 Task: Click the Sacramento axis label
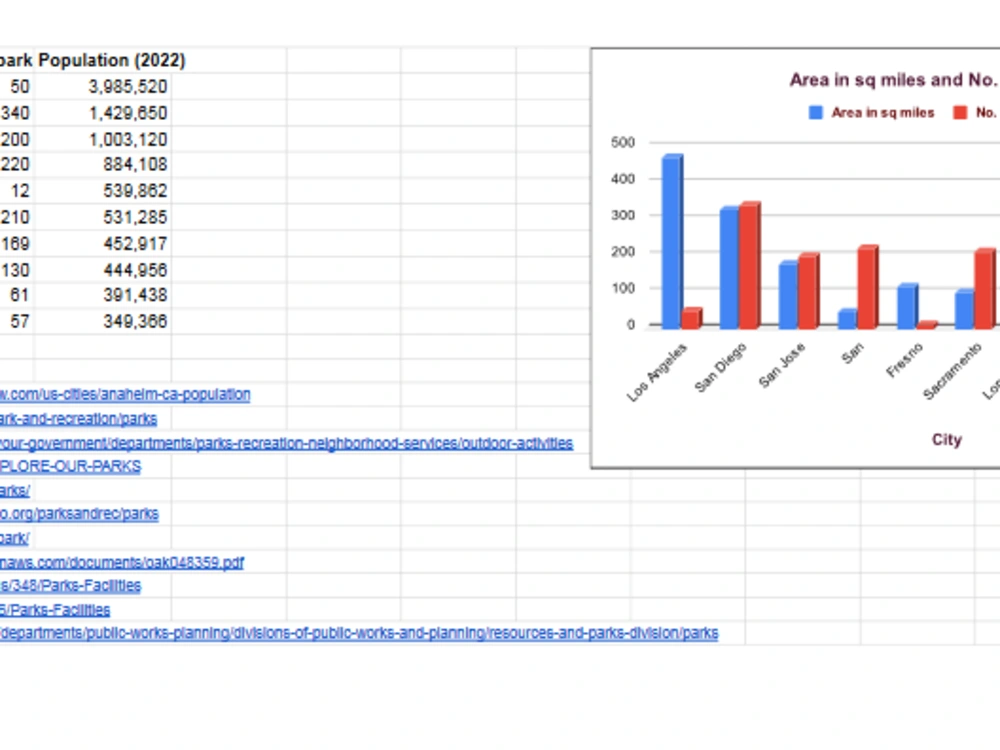953,372
